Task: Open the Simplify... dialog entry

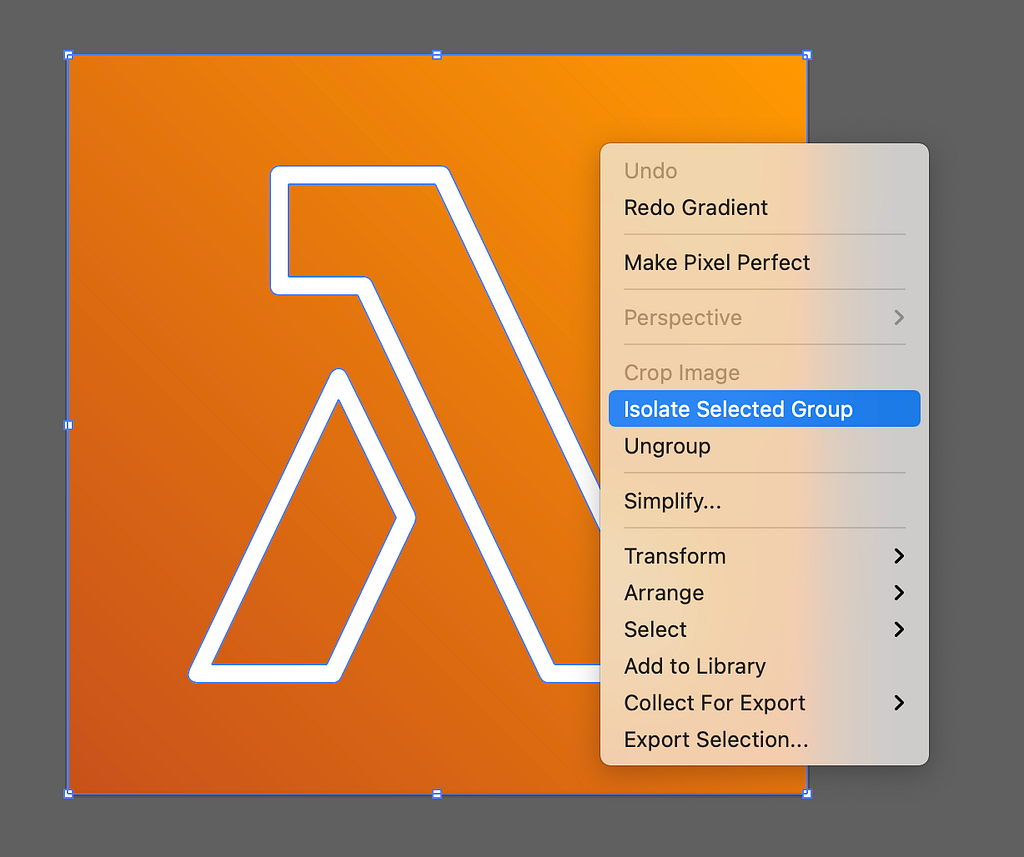Action: [x=764, y=501]
